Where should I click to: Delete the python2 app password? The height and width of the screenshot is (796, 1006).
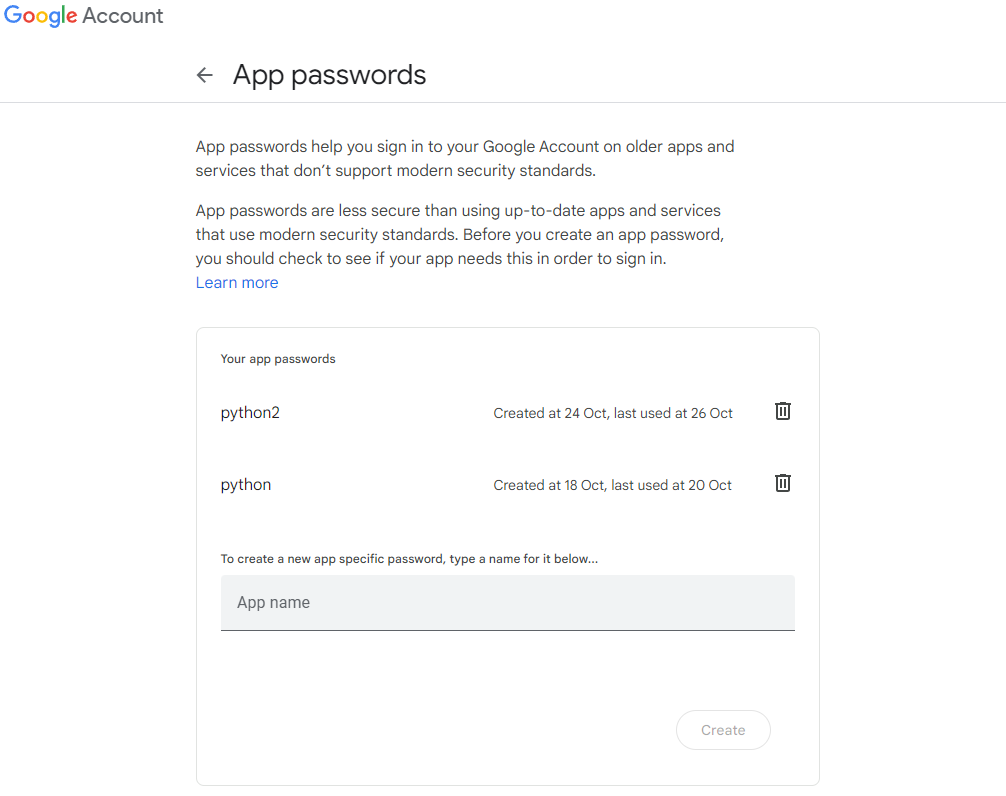tap(782, 411)
